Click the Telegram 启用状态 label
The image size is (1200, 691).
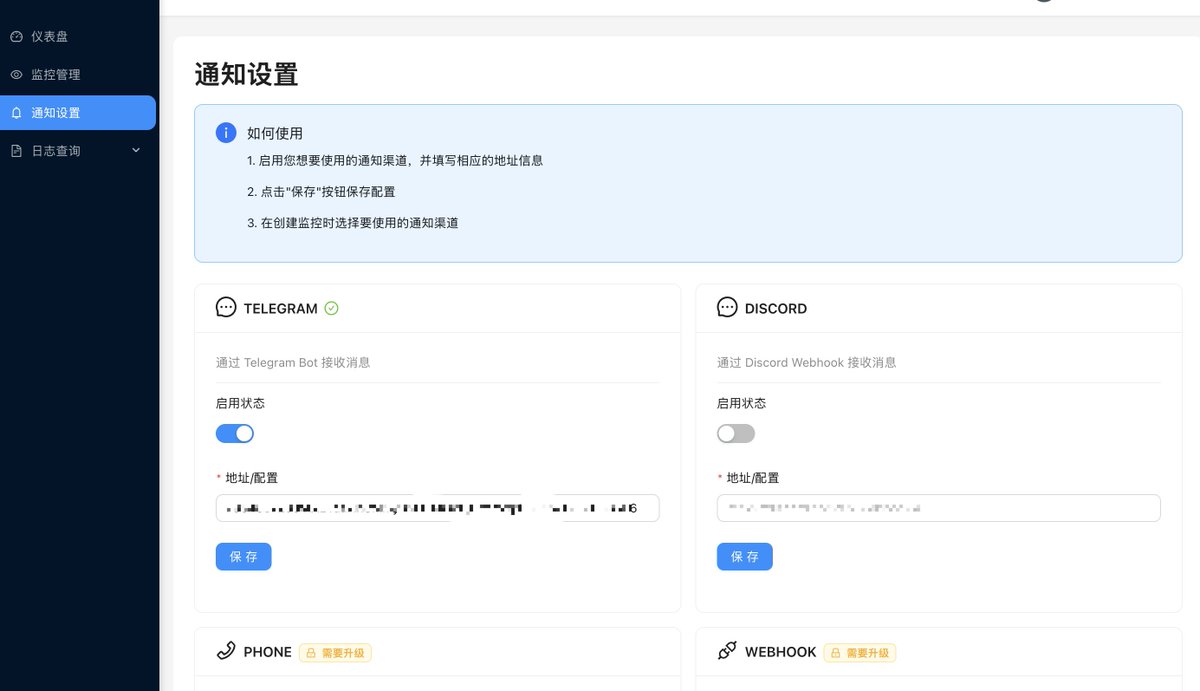click(x=240, y=403)
